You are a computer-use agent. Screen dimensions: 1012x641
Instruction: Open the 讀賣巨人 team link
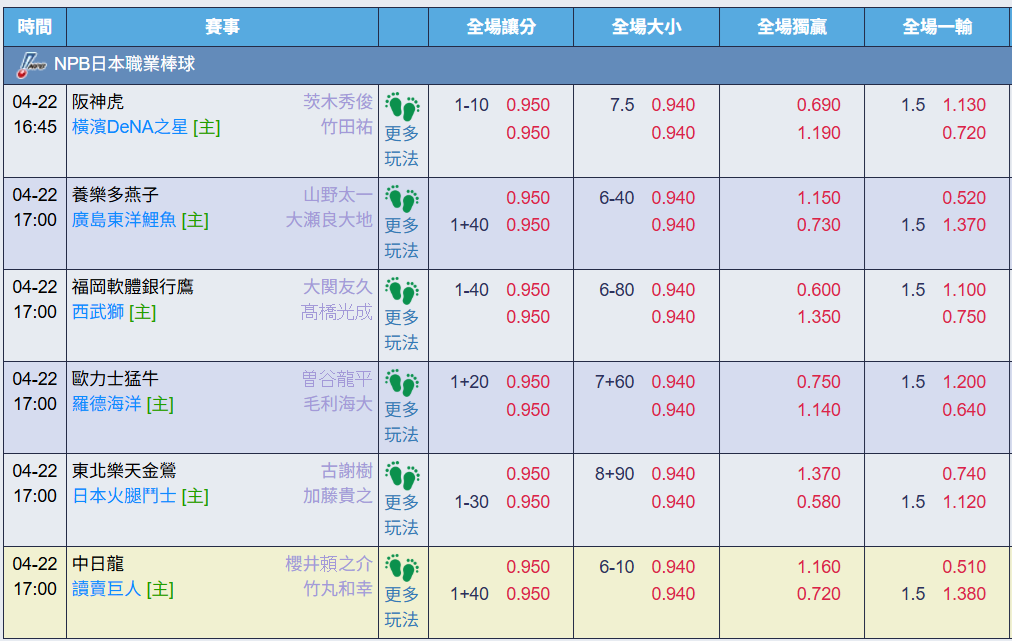click(x=107, y=589)
